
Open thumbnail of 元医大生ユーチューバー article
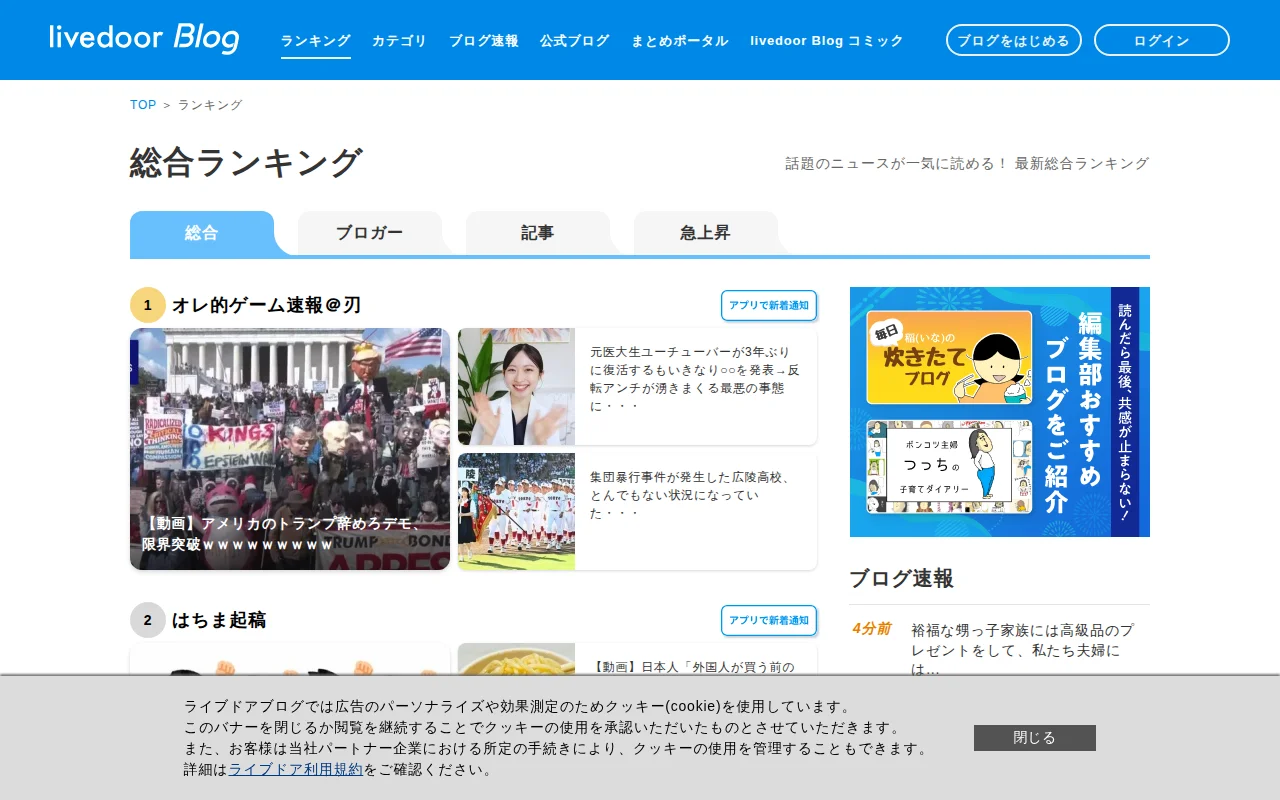click(516, 387)
